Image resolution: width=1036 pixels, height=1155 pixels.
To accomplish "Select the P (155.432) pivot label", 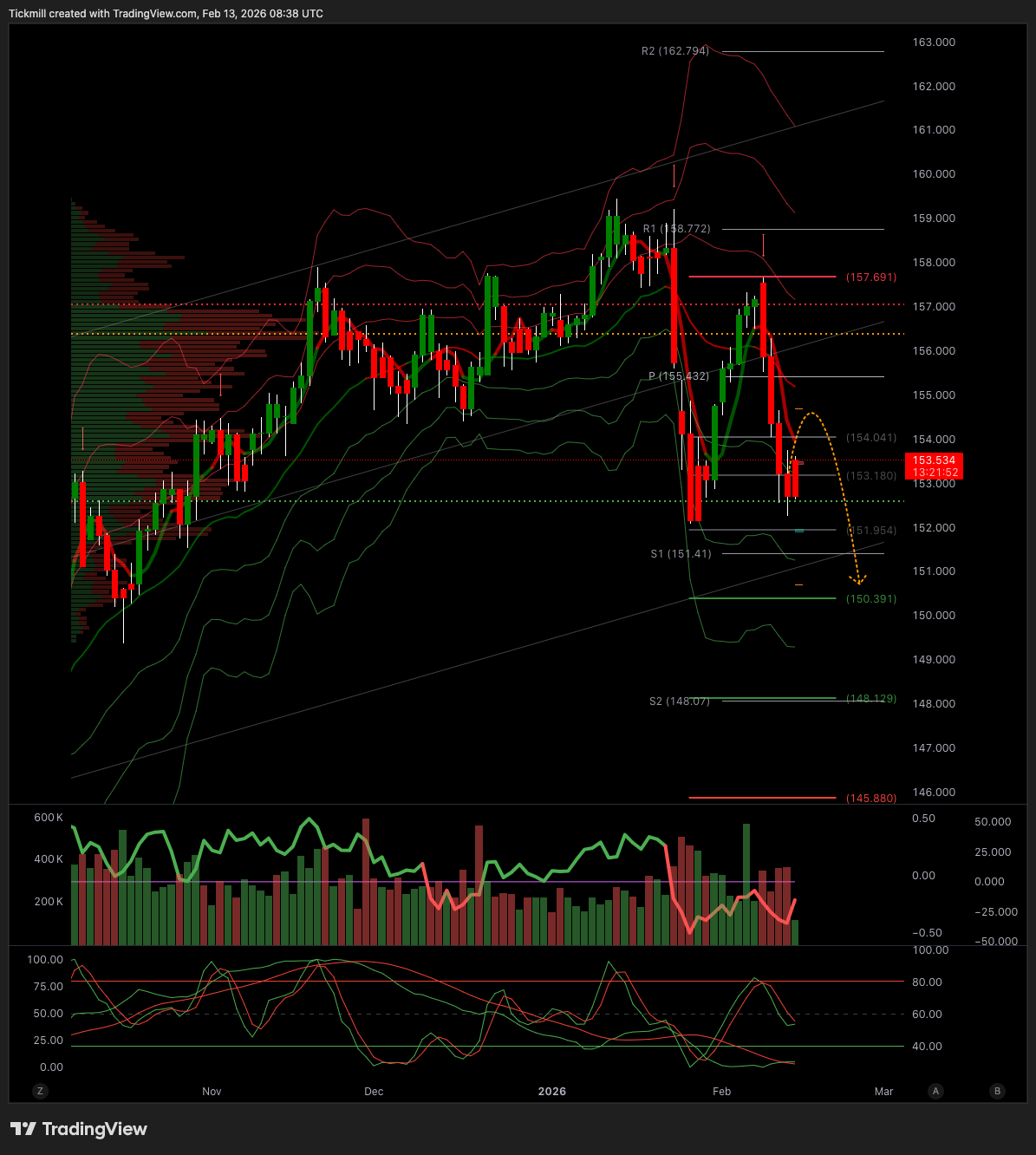I will click(x=678, y=376).
